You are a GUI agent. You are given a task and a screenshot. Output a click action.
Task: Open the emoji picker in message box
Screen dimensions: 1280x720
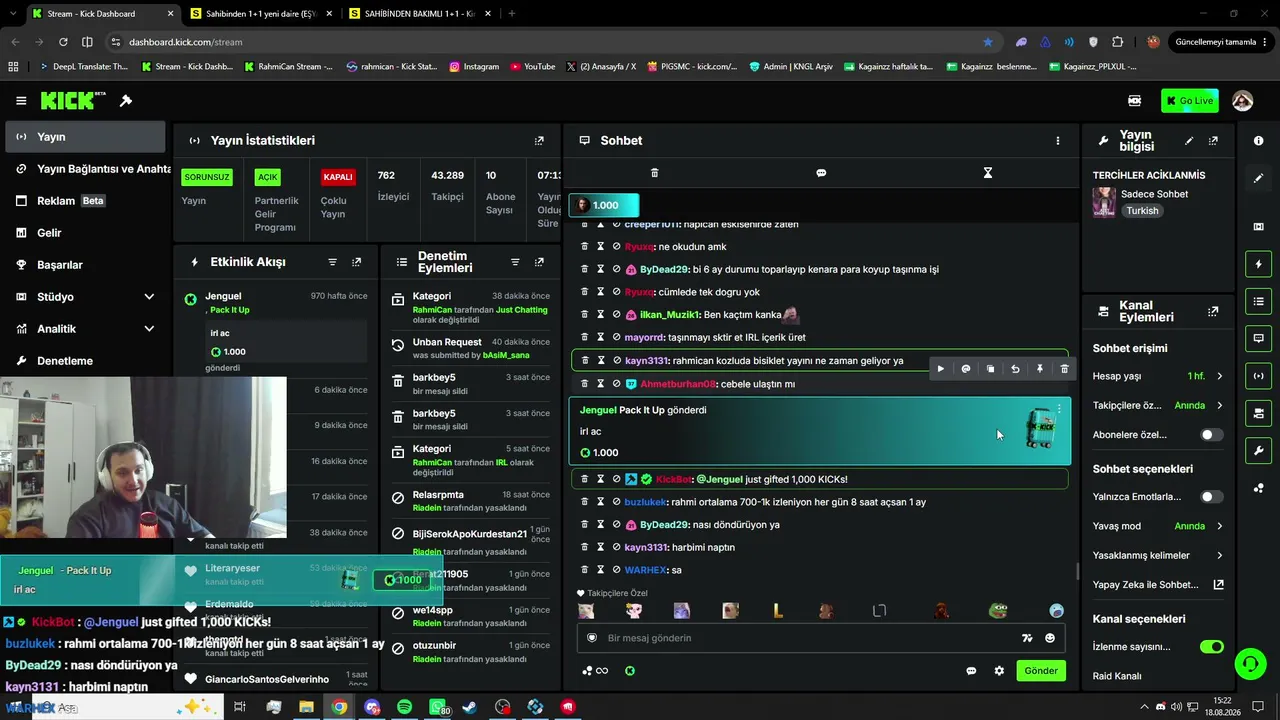1050,638
